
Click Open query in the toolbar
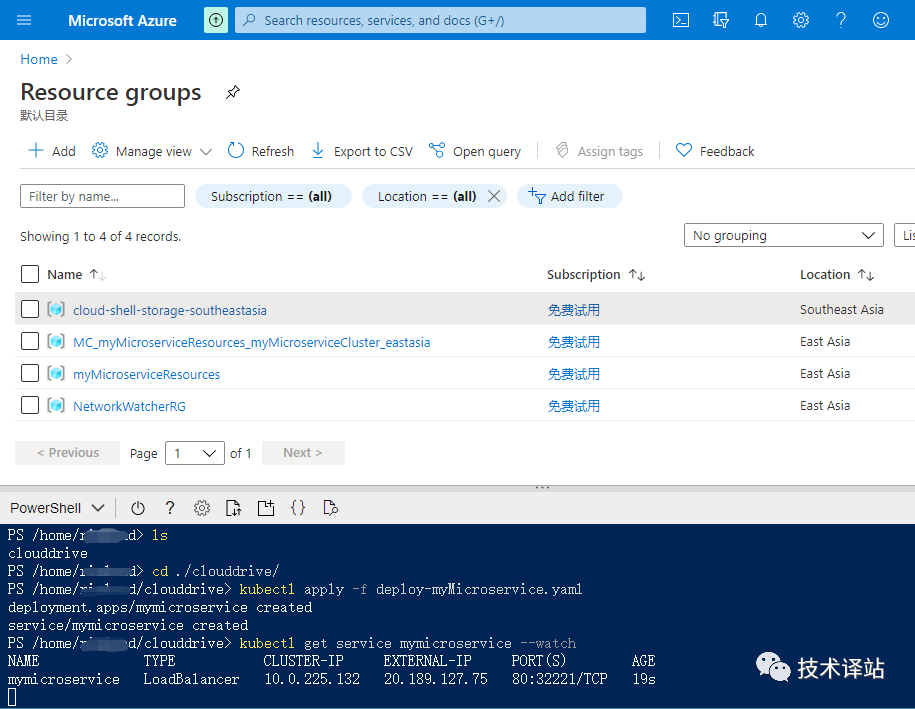474,151
